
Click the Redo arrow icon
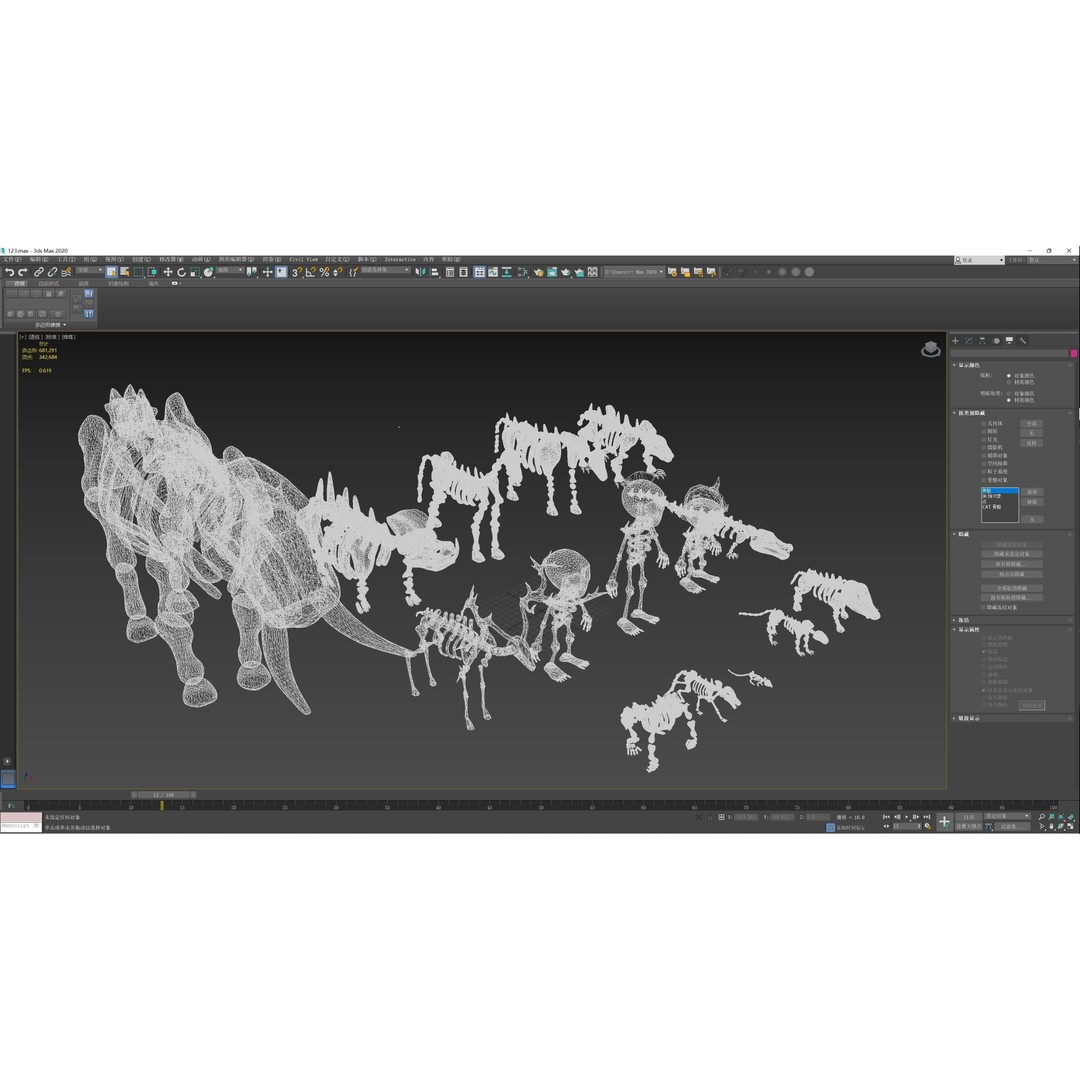coord(23,272)
